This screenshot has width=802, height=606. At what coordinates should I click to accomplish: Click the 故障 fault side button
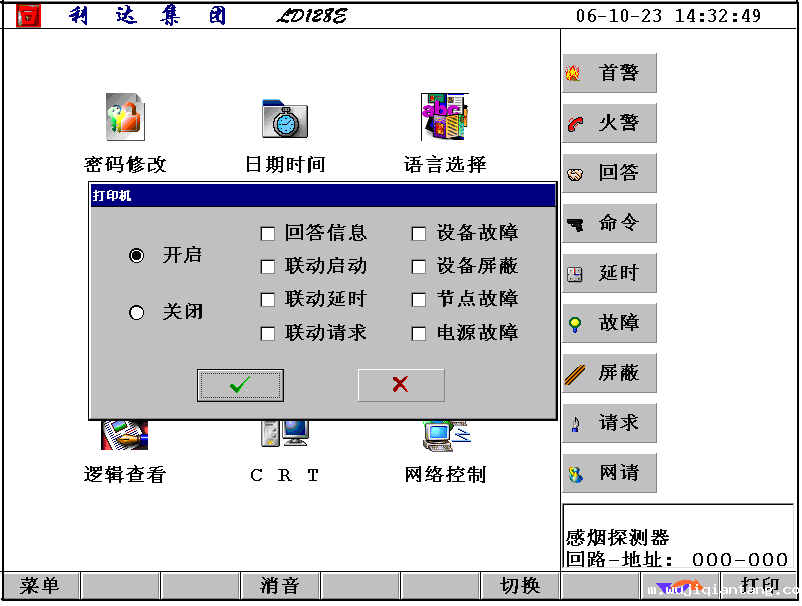(x=609, y=323)
